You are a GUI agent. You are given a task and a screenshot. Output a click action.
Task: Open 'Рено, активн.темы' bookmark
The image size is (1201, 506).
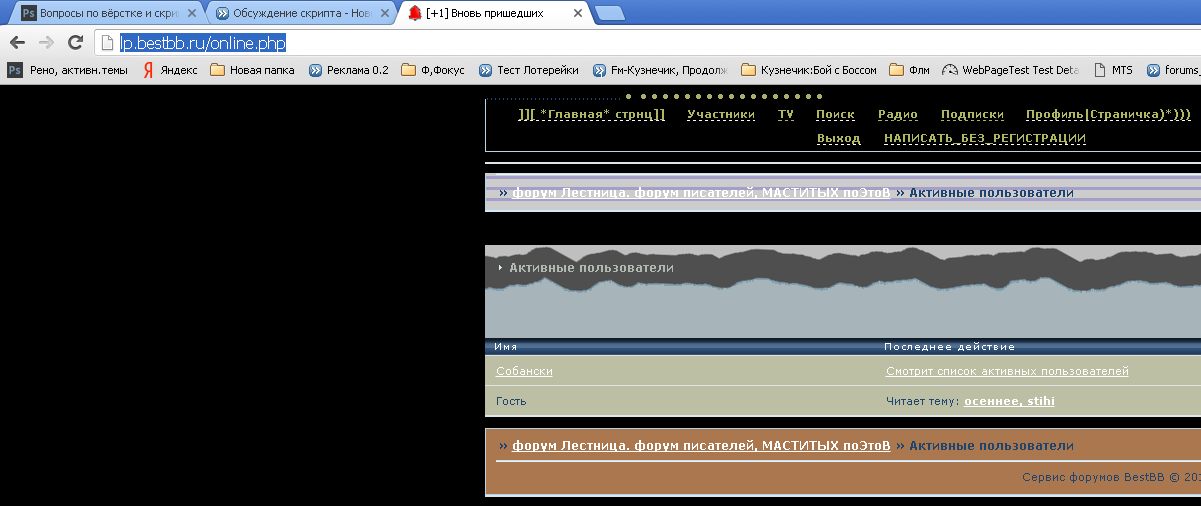coord(69,70)
